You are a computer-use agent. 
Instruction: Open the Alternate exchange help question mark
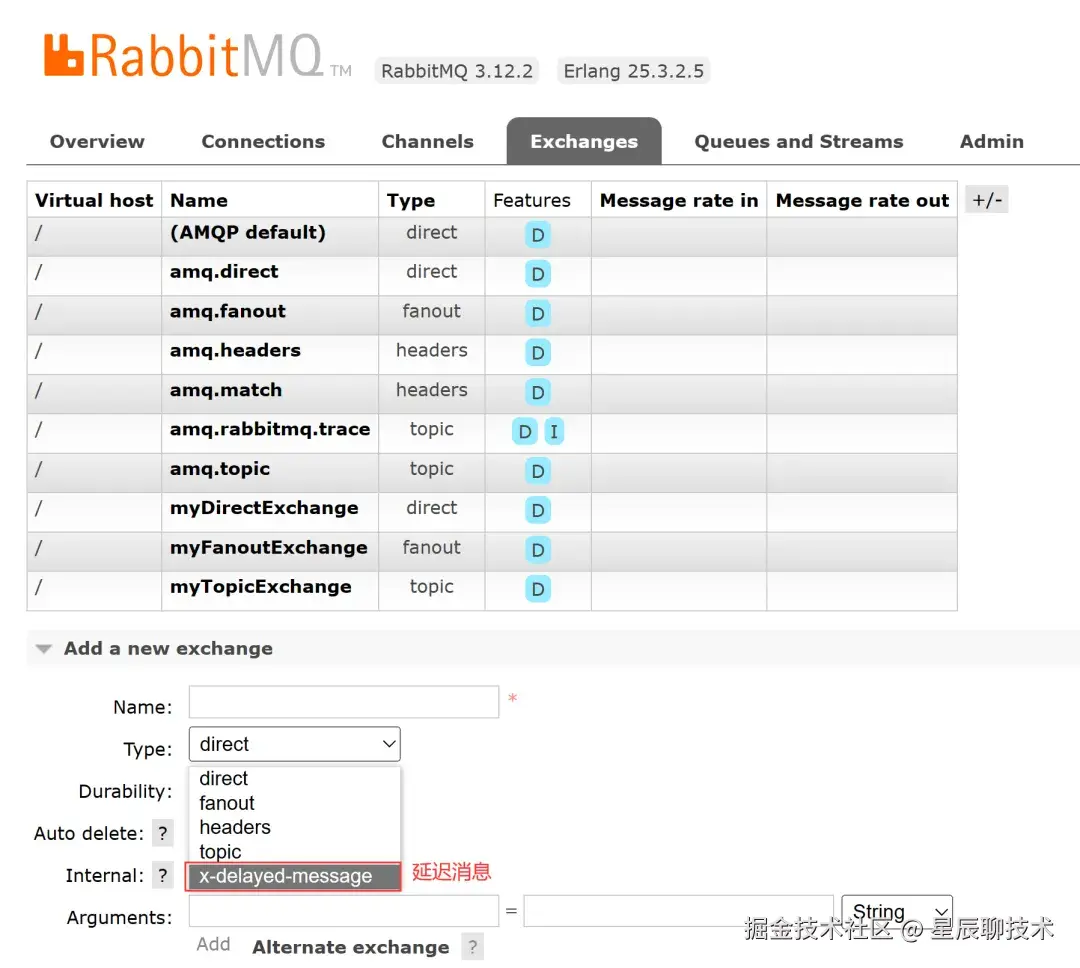coord(472,947)
